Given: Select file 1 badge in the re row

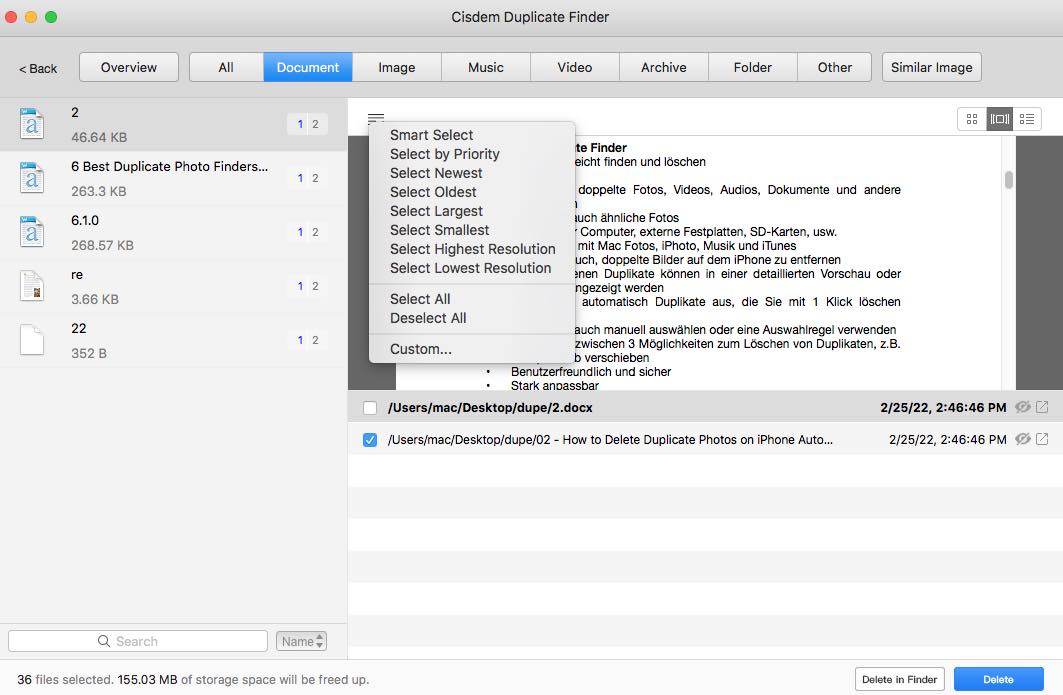Looking at the screenshot, I should coord(300,286).
